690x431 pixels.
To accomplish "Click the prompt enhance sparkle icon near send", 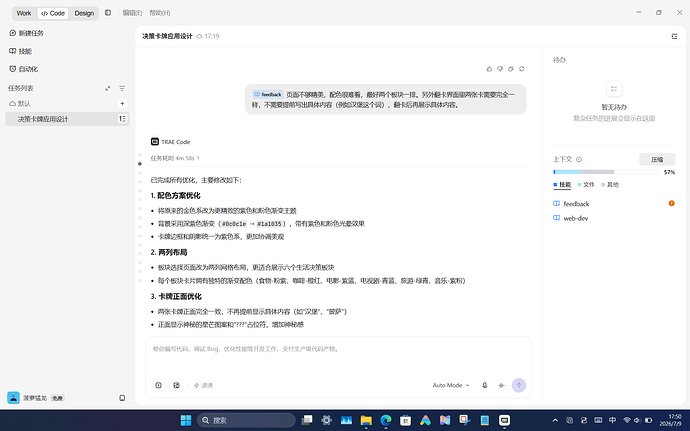I will (x=501, y=385).
